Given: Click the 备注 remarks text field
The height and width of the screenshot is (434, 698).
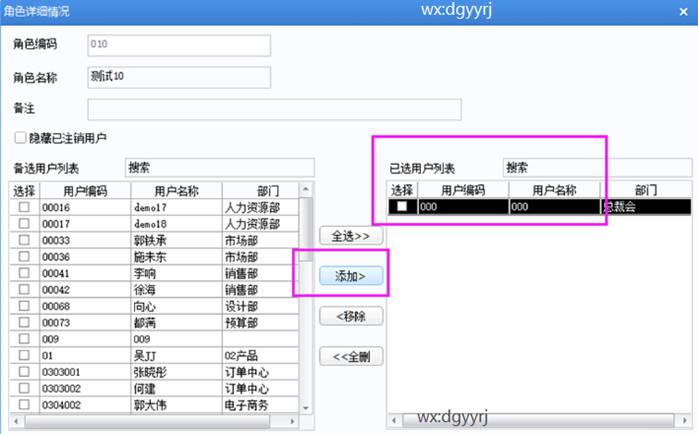Looking at the screenshot, I should click(x=274, y=108).
